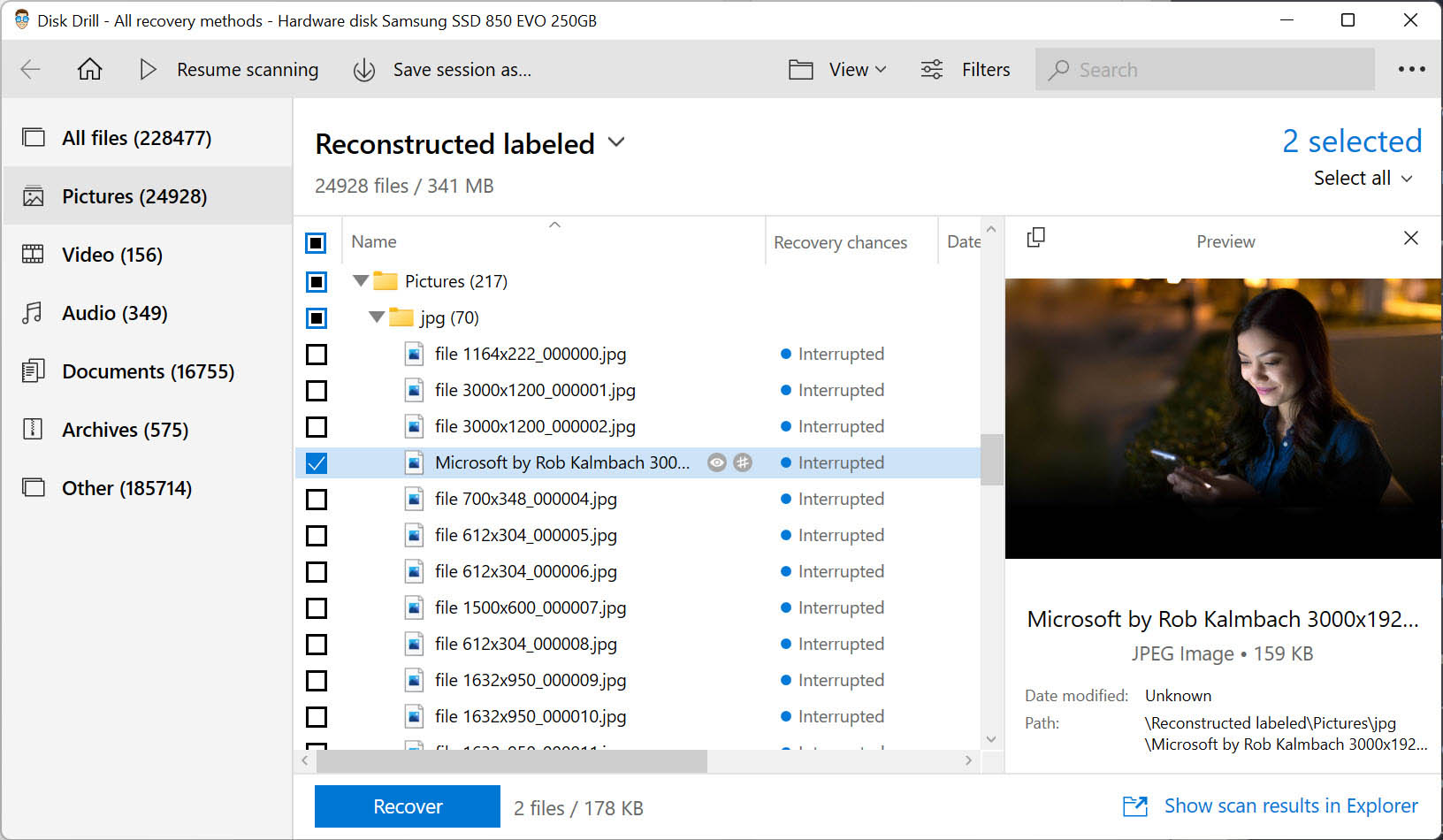Select row file 612x304_000008.jpg
Viewport: 1443px width, 840px height.
tap(638, 644)
